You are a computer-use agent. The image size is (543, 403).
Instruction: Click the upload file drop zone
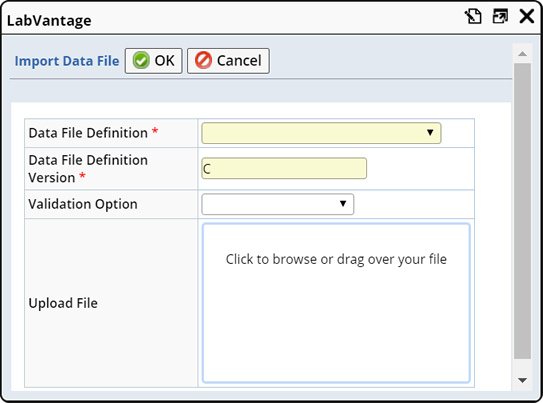pyautogui.click(x=336, y=303)
